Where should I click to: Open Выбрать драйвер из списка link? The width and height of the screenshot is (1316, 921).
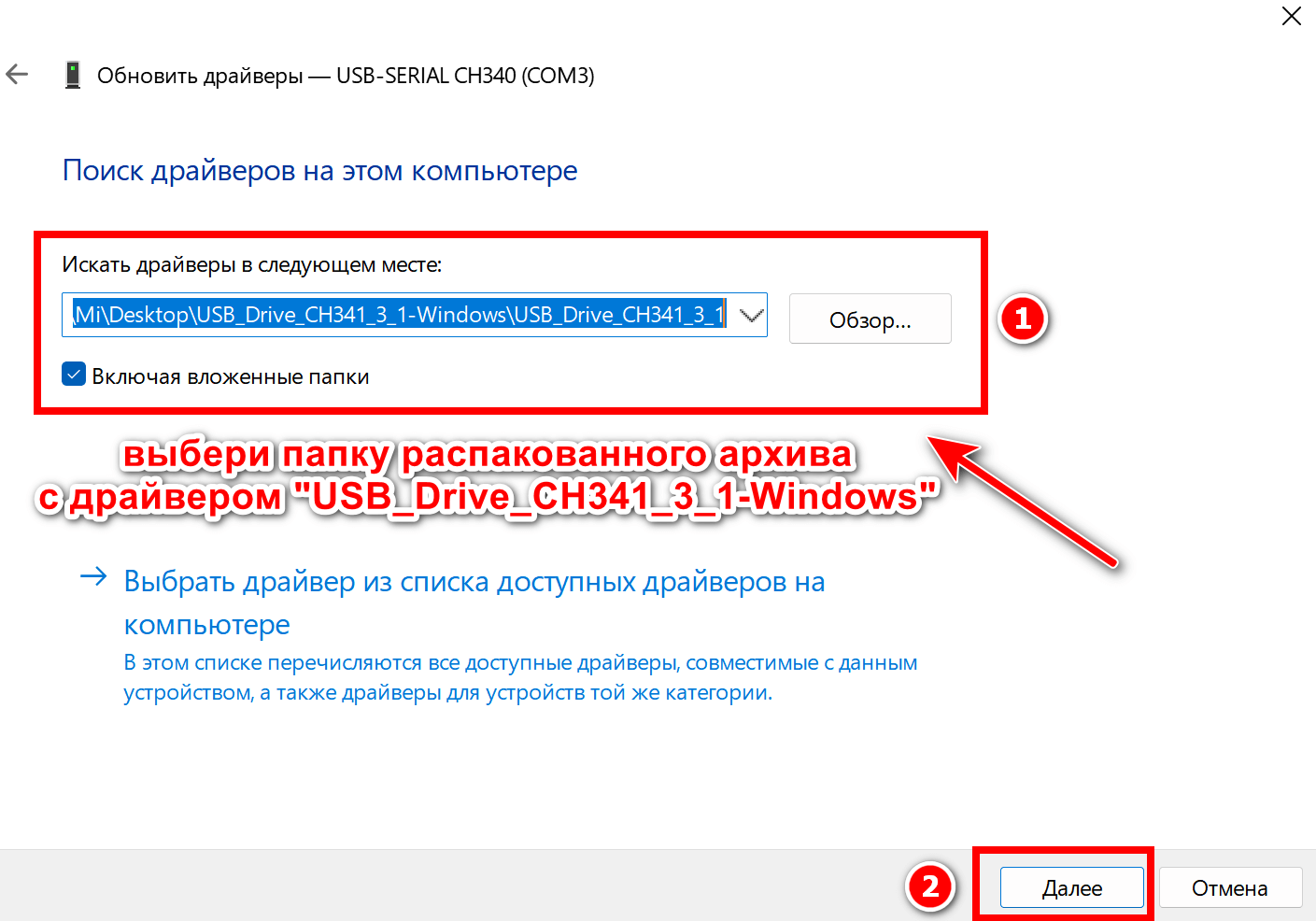(474, 581)
